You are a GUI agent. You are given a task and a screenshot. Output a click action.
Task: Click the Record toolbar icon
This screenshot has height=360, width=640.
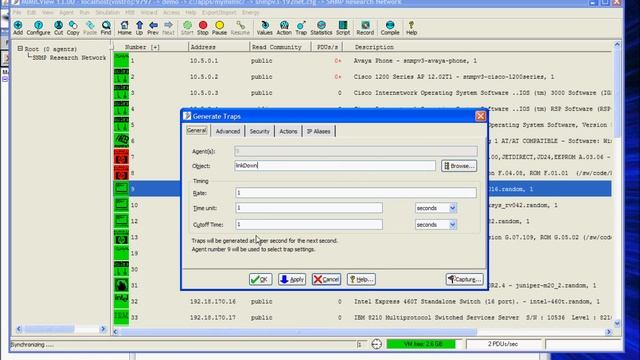(x=365, y=28)
